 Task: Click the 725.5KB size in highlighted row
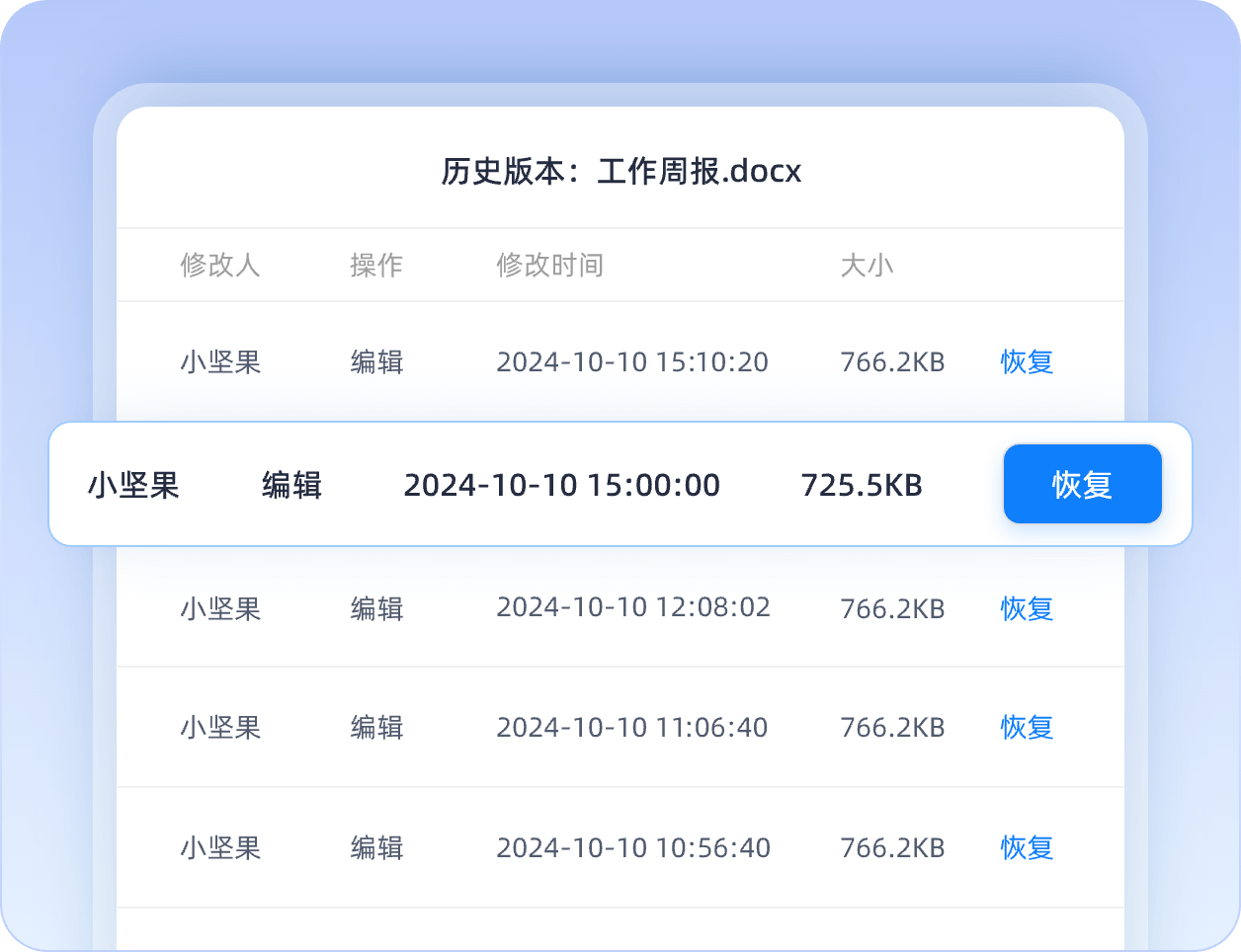pos(861,485)
